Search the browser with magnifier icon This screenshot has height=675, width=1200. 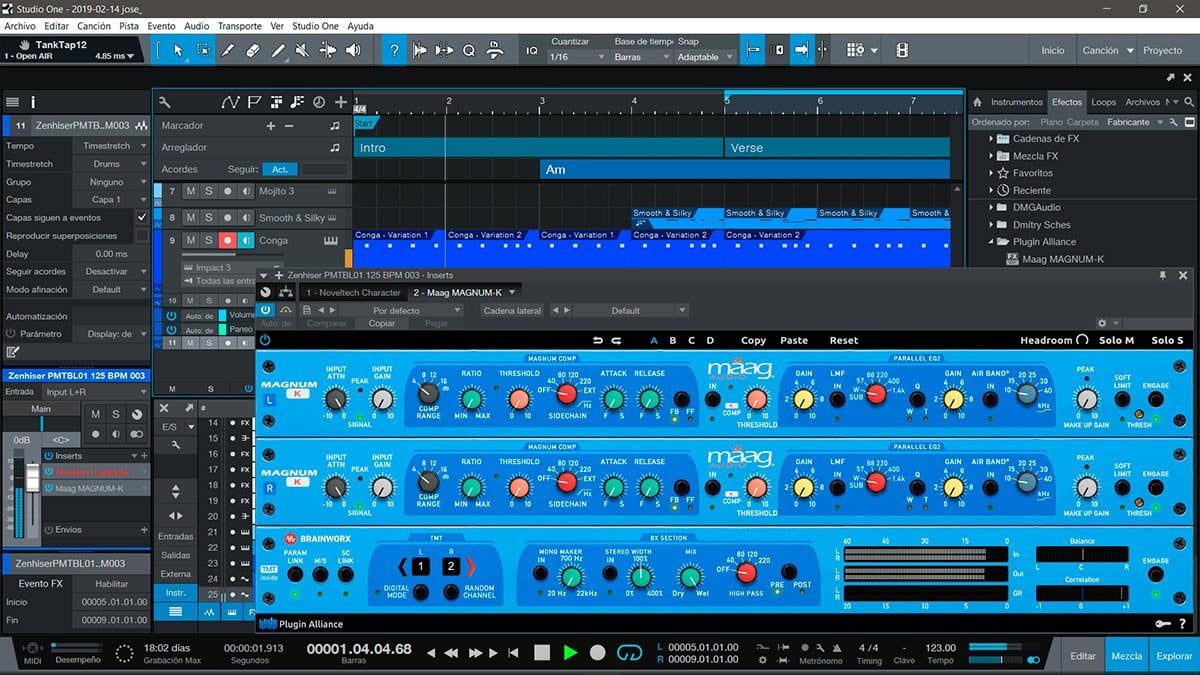(x=1188, y=102)
